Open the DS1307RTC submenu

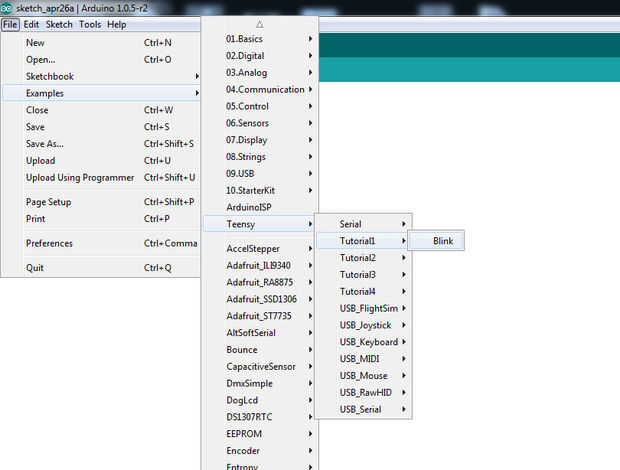click(x=260, y=417)
